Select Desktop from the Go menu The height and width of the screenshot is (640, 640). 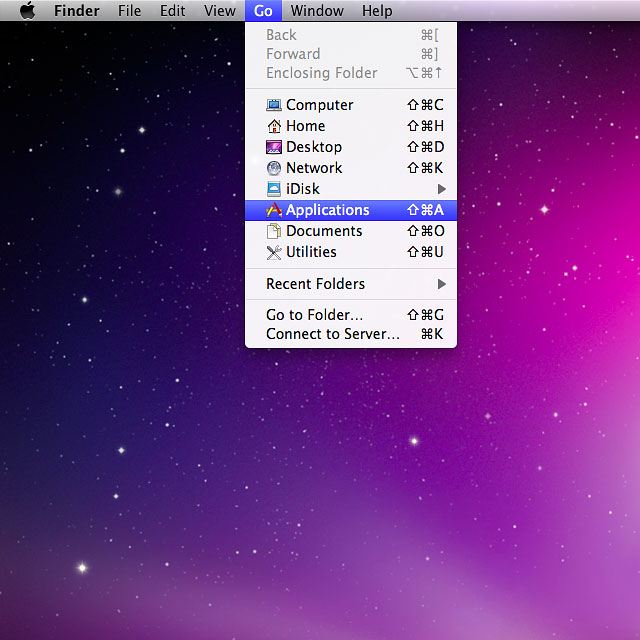[x=351, y=147]
